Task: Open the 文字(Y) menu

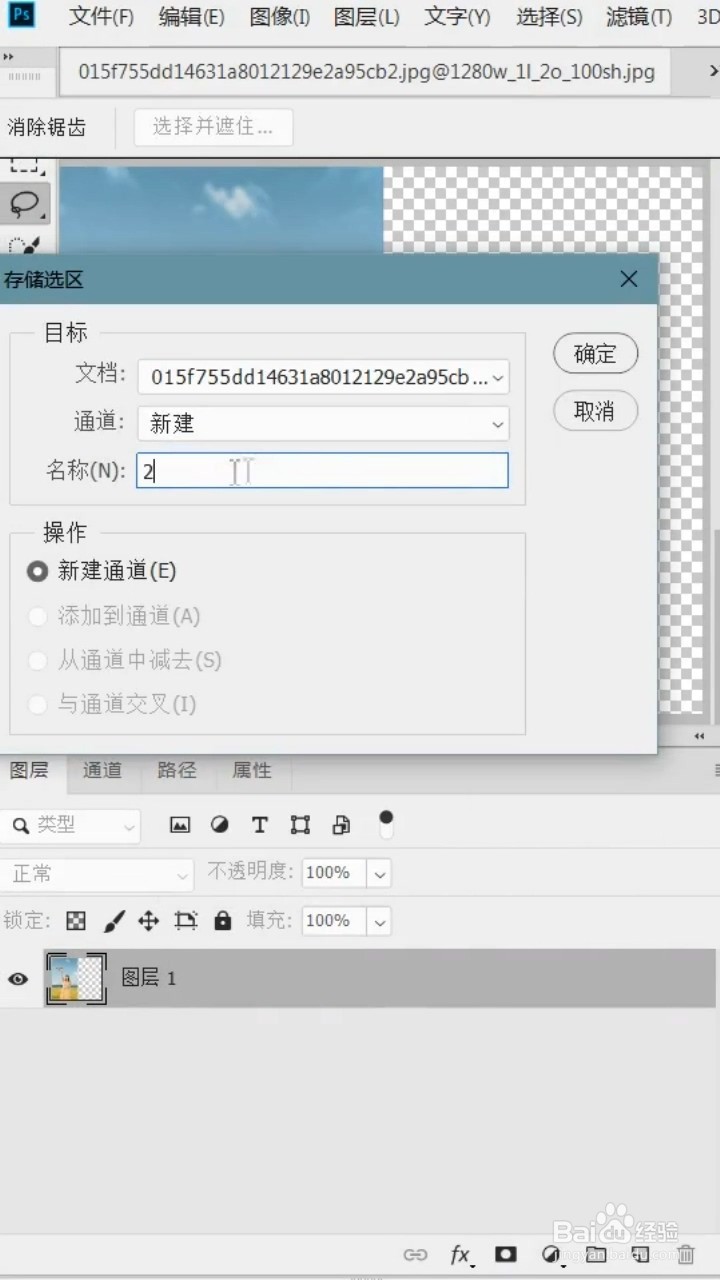Action: coord(458,17)
